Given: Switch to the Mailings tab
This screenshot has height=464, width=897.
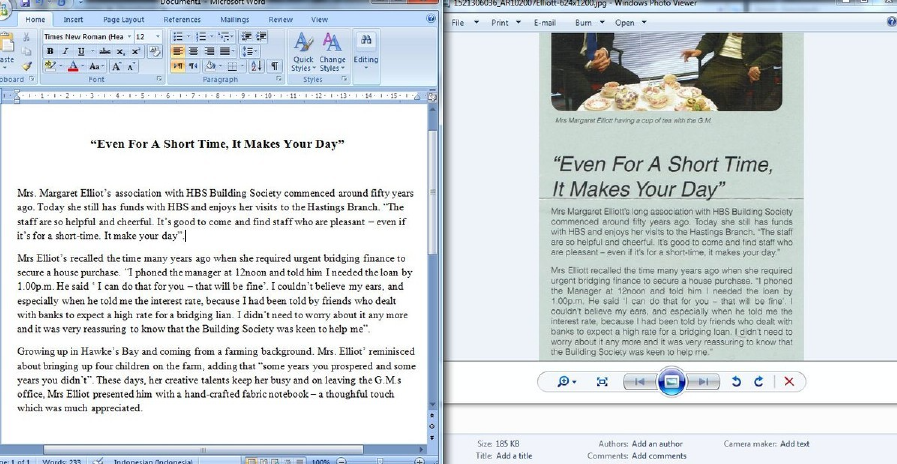Looking at the screenshot, I should 235,19.
